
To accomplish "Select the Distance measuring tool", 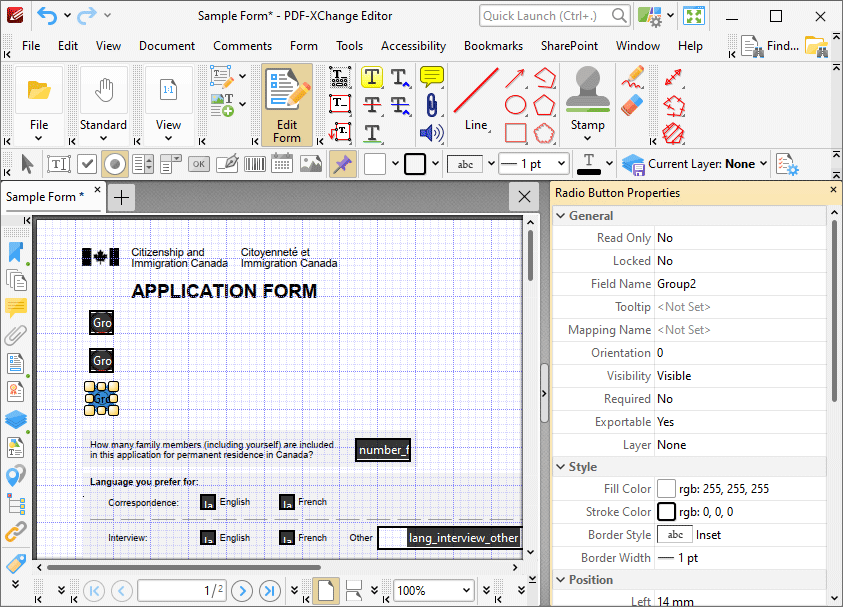I will tap(674, 77).
